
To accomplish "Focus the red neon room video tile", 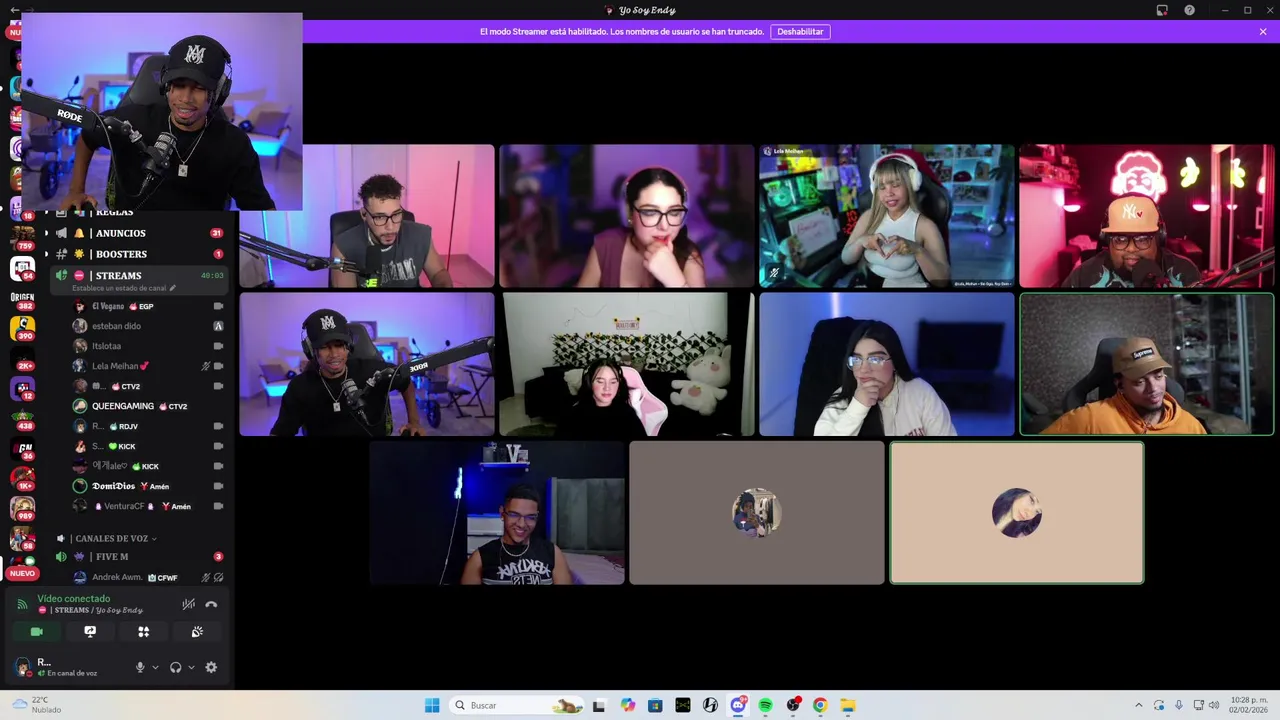I will tap(1147, 216).
